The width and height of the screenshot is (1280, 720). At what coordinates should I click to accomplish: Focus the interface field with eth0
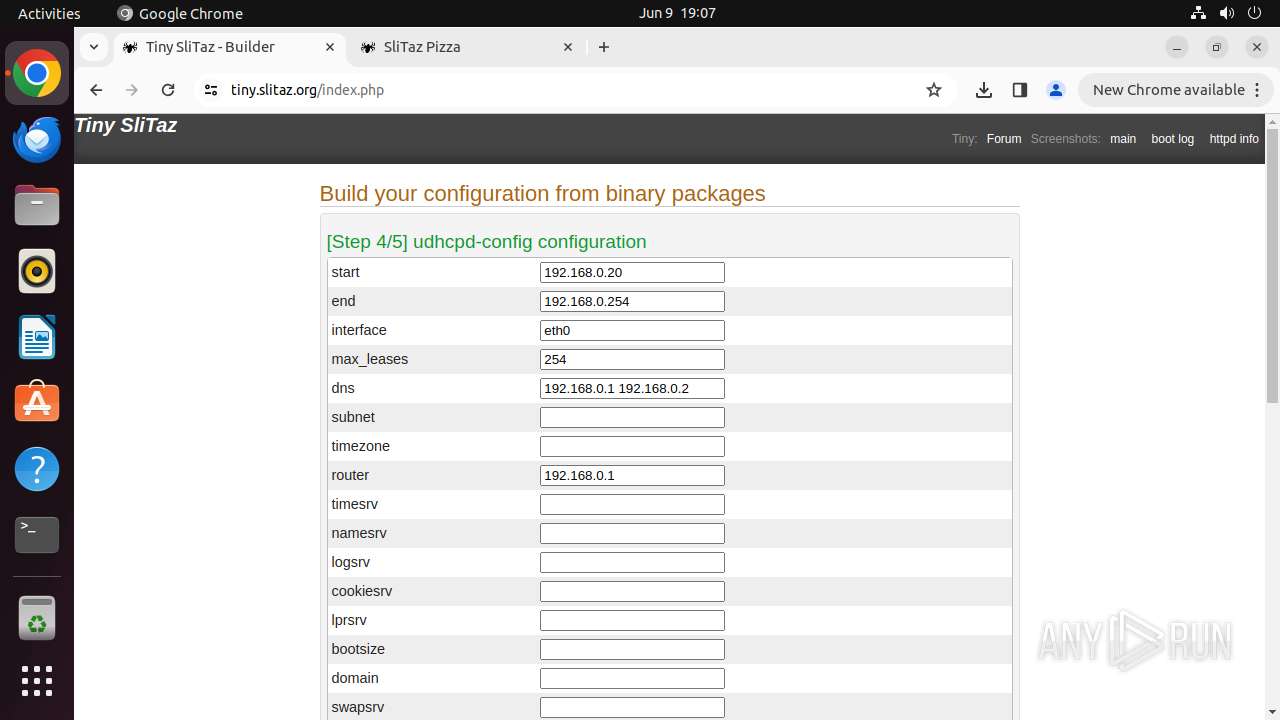pyautogui.click(x=632, y=330)
